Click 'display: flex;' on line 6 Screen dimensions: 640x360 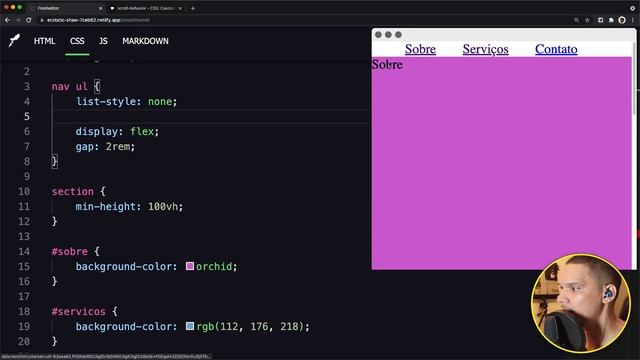[117, 131]
